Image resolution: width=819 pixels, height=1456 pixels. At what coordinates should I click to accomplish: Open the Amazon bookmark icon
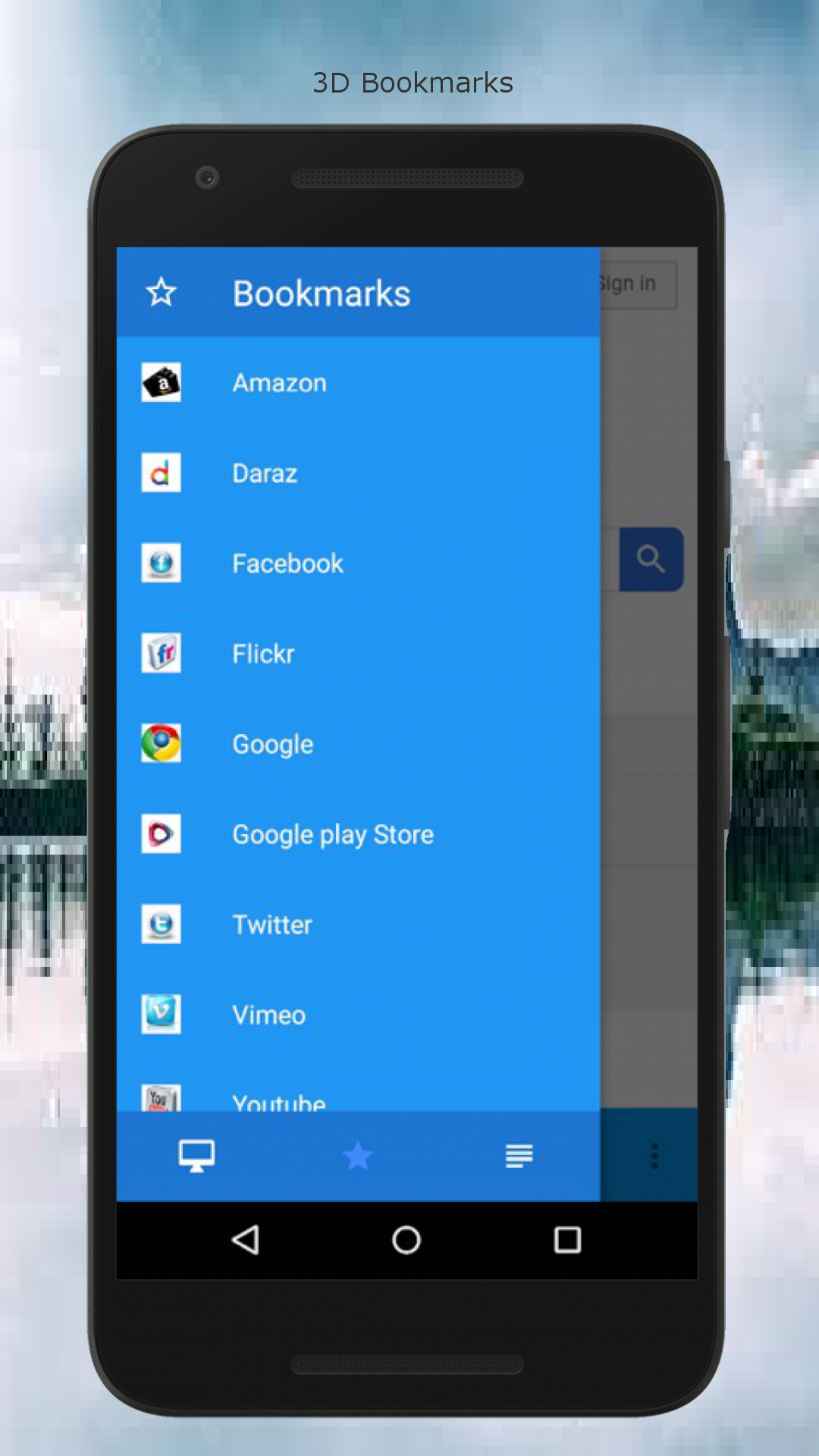tap(161, 382)
